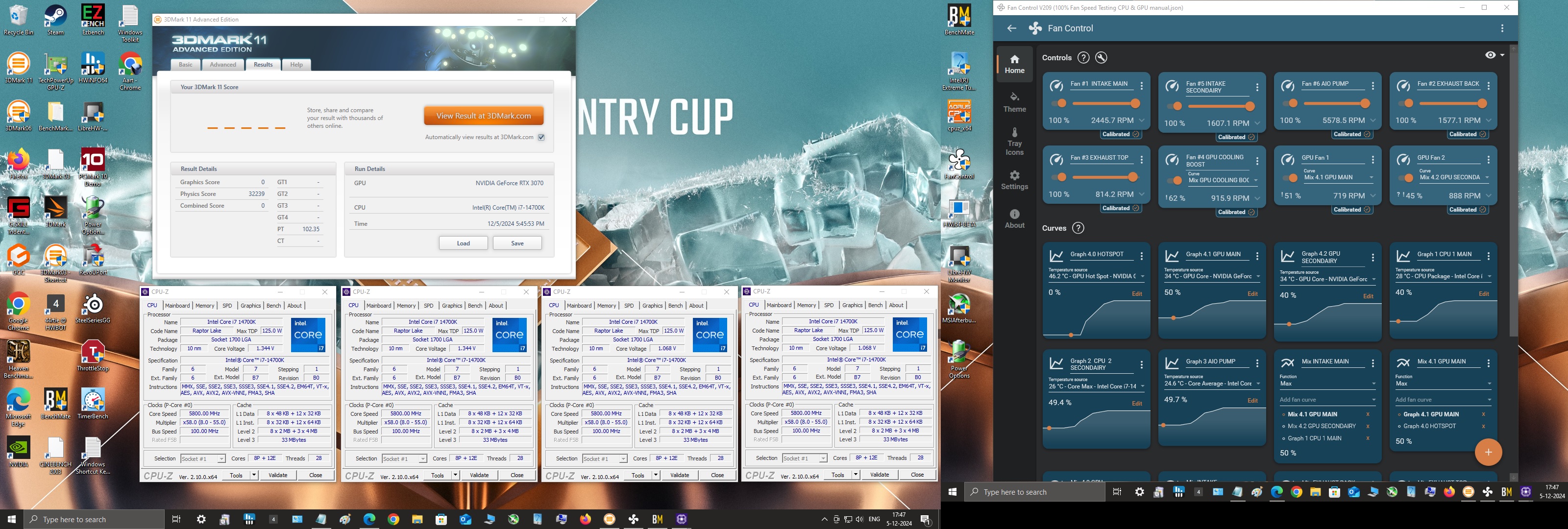Open Microsoft Edge in left taskbar

[x=369, y=519]
